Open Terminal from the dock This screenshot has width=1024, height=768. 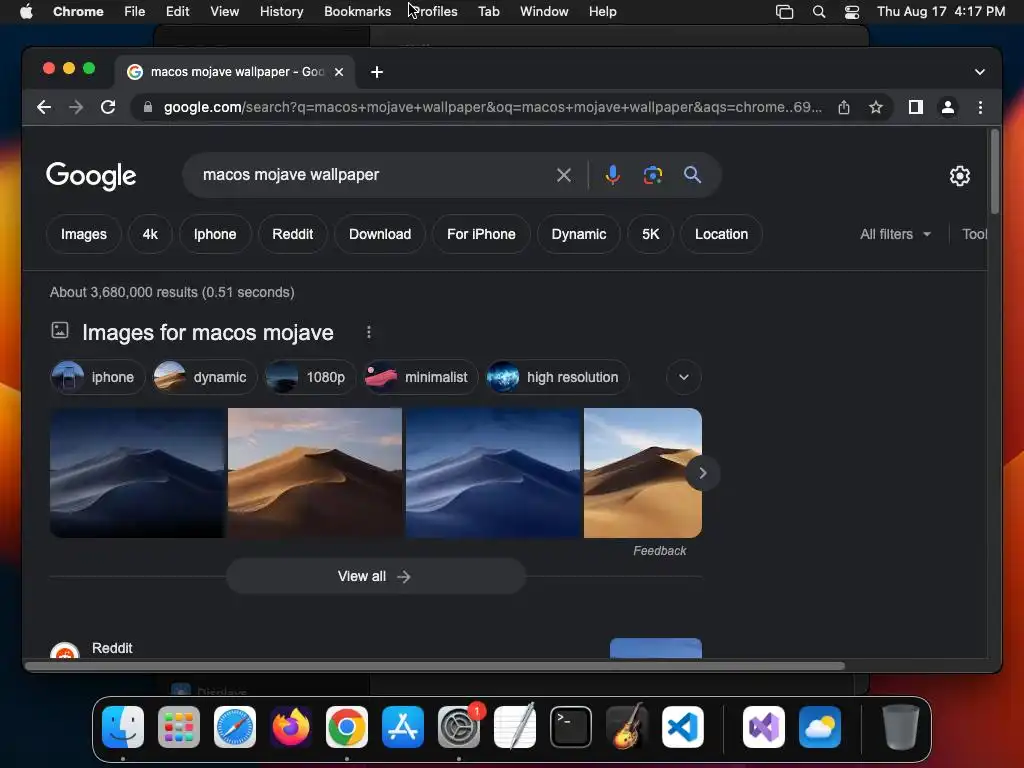(571, 727)
